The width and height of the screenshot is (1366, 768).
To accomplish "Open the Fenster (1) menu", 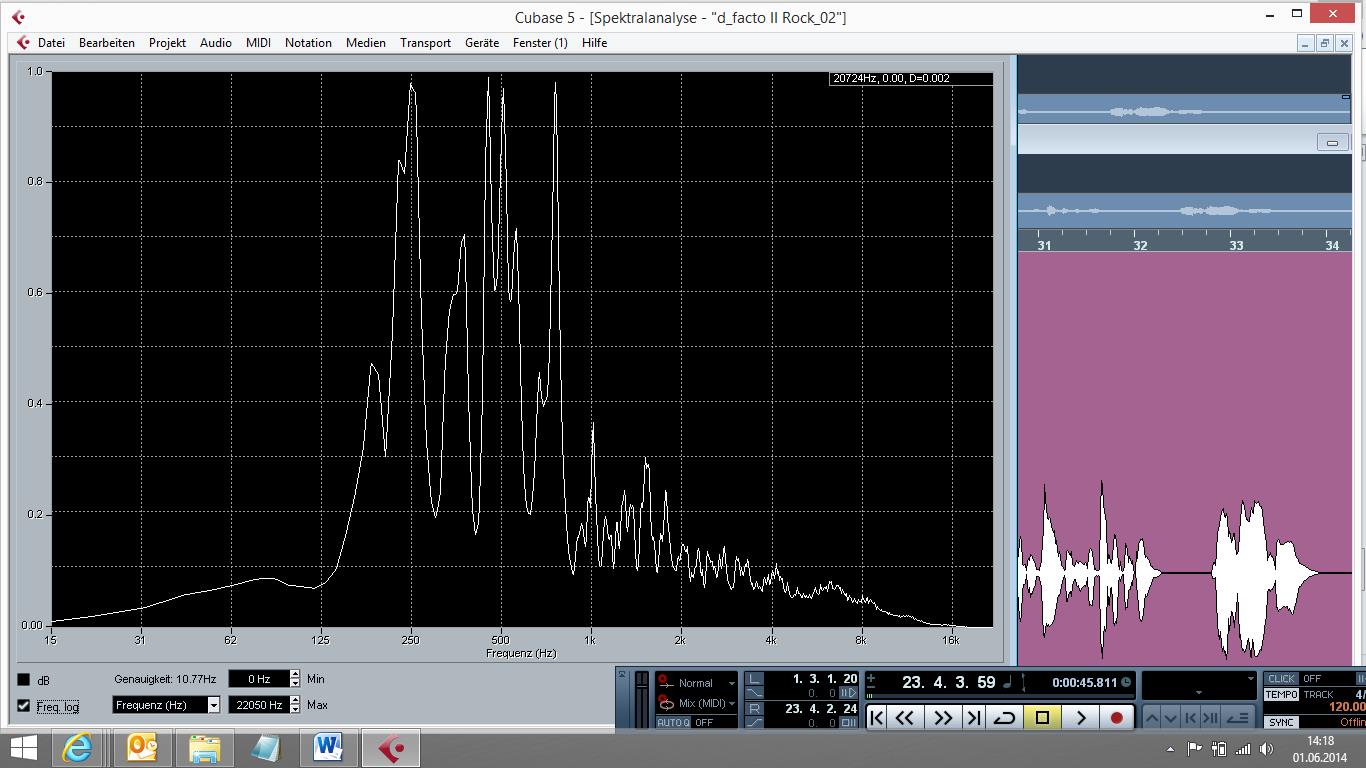I will pyautogui.click(x=540, y=43).
